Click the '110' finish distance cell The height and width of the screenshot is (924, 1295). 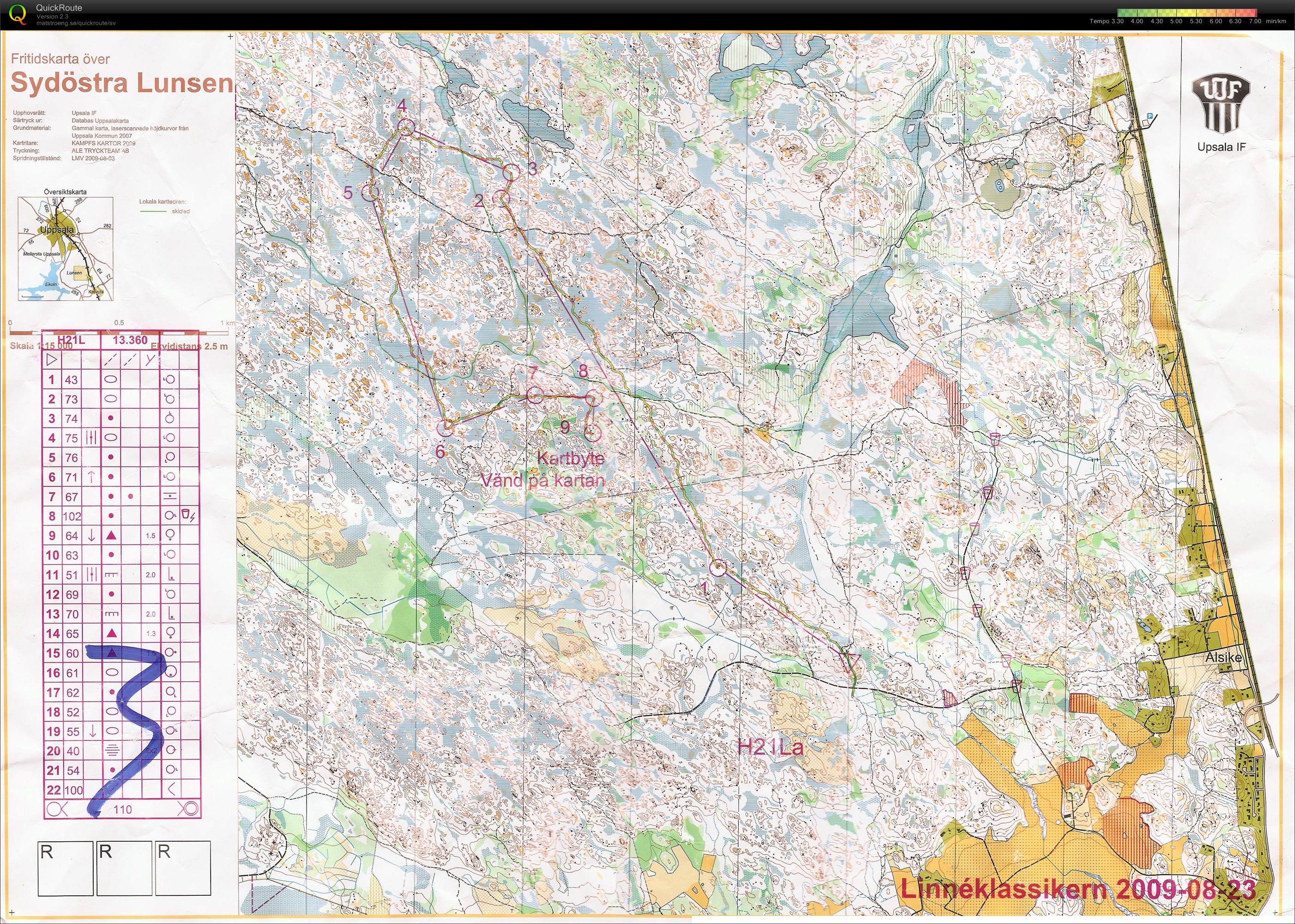tap(122, 809)
